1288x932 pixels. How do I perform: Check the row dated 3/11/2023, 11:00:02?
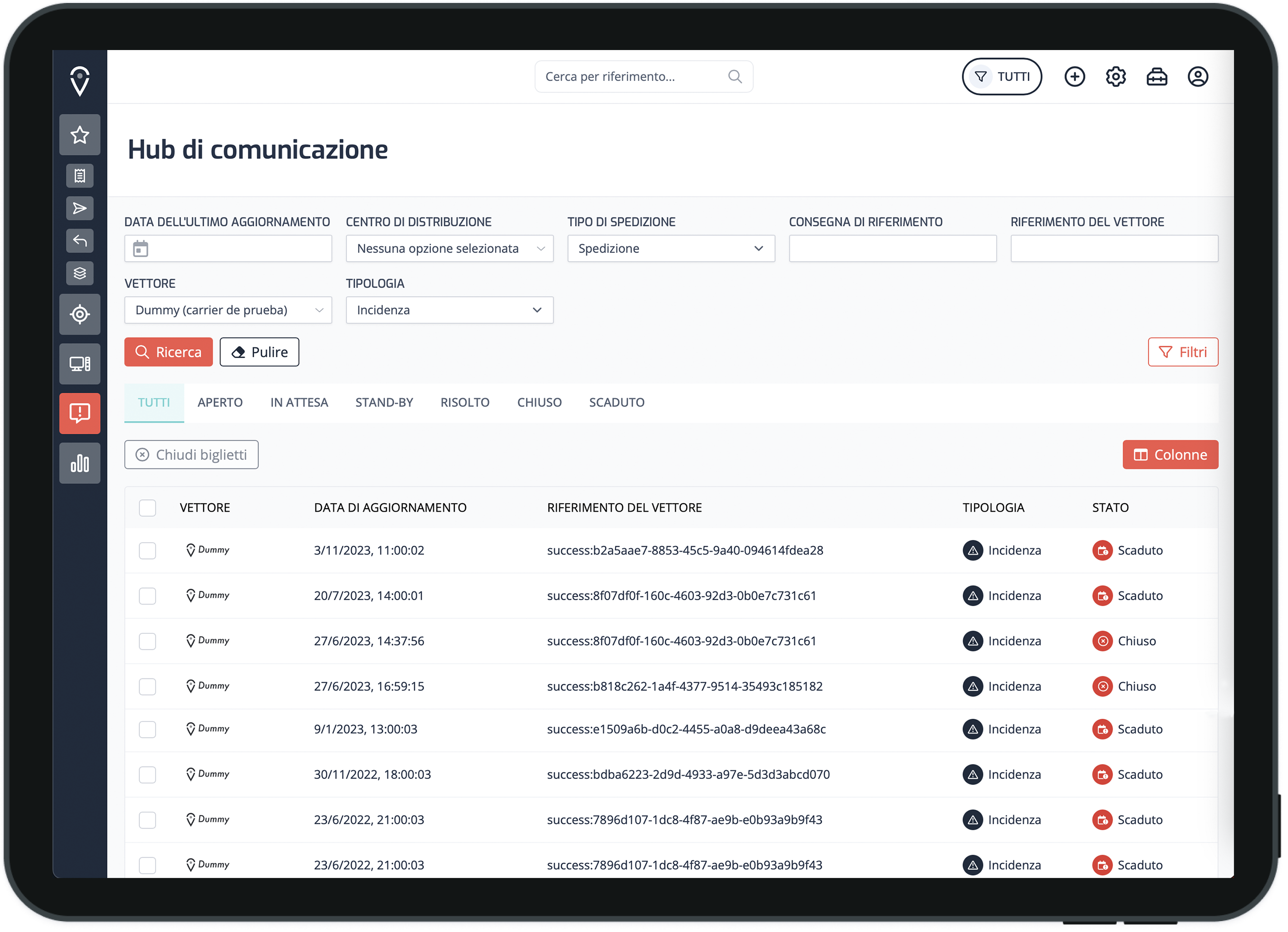pyautogui.click(x=148, y=551)
